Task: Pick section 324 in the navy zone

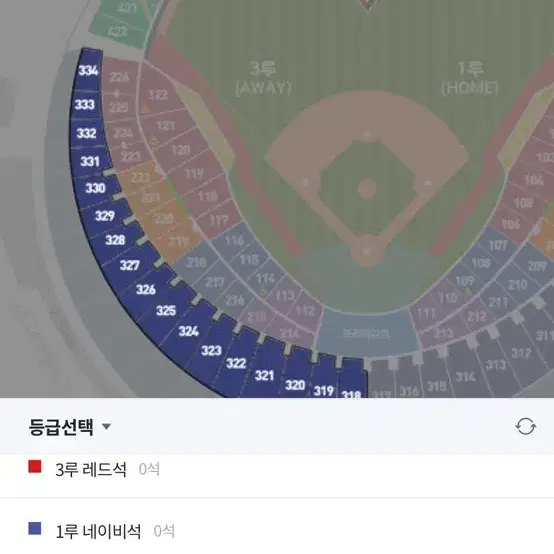Action: coord(188,331)
